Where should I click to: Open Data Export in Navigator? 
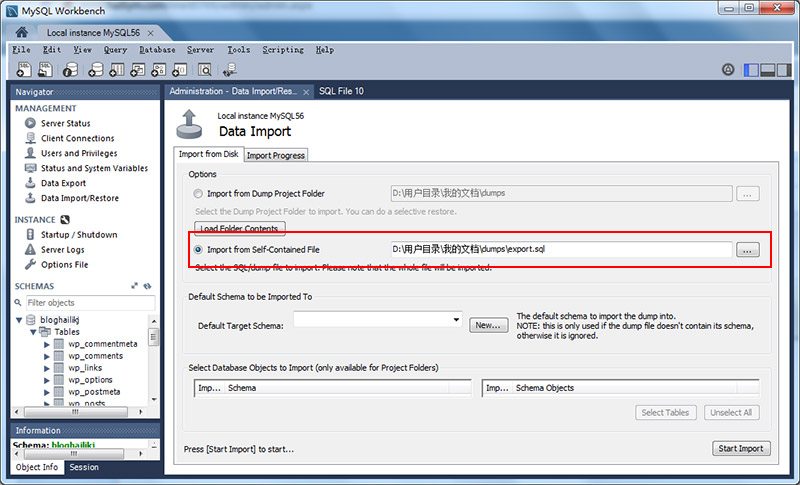tap(63, 183)
